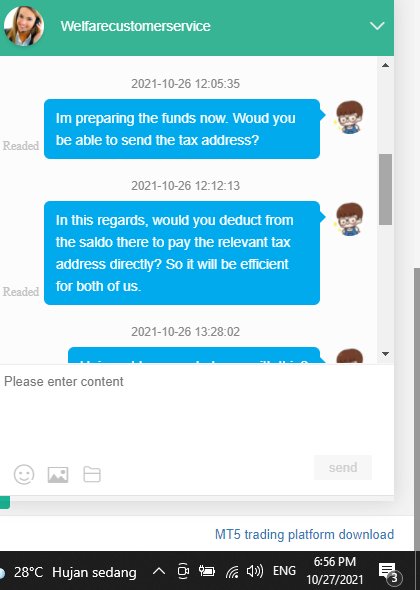Open the volume speaker tray icon
This screenshot has width=420, height=590.
point(255,572)
